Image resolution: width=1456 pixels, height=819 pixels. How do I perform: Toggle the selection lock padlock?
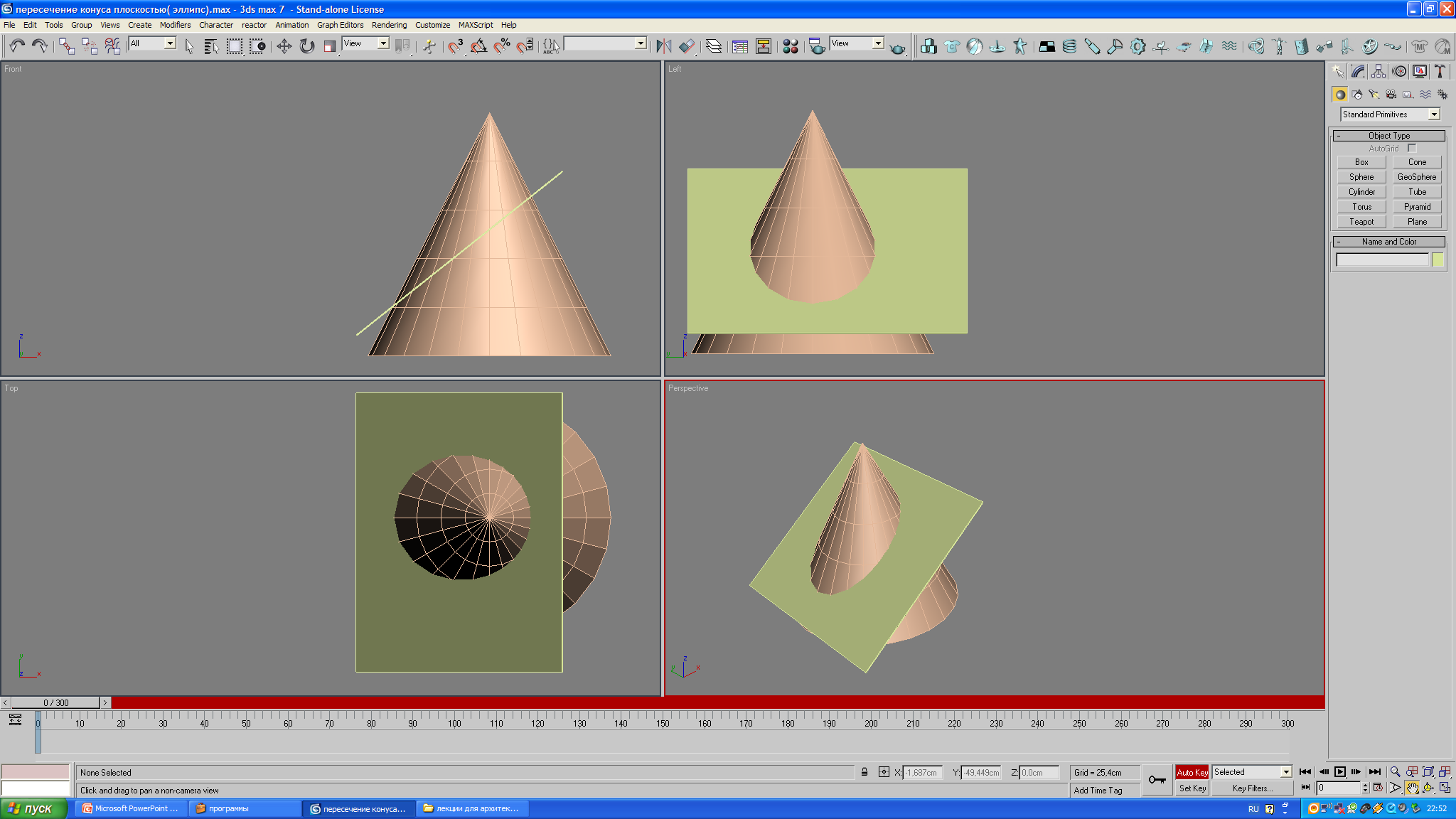tap(864, 772)
